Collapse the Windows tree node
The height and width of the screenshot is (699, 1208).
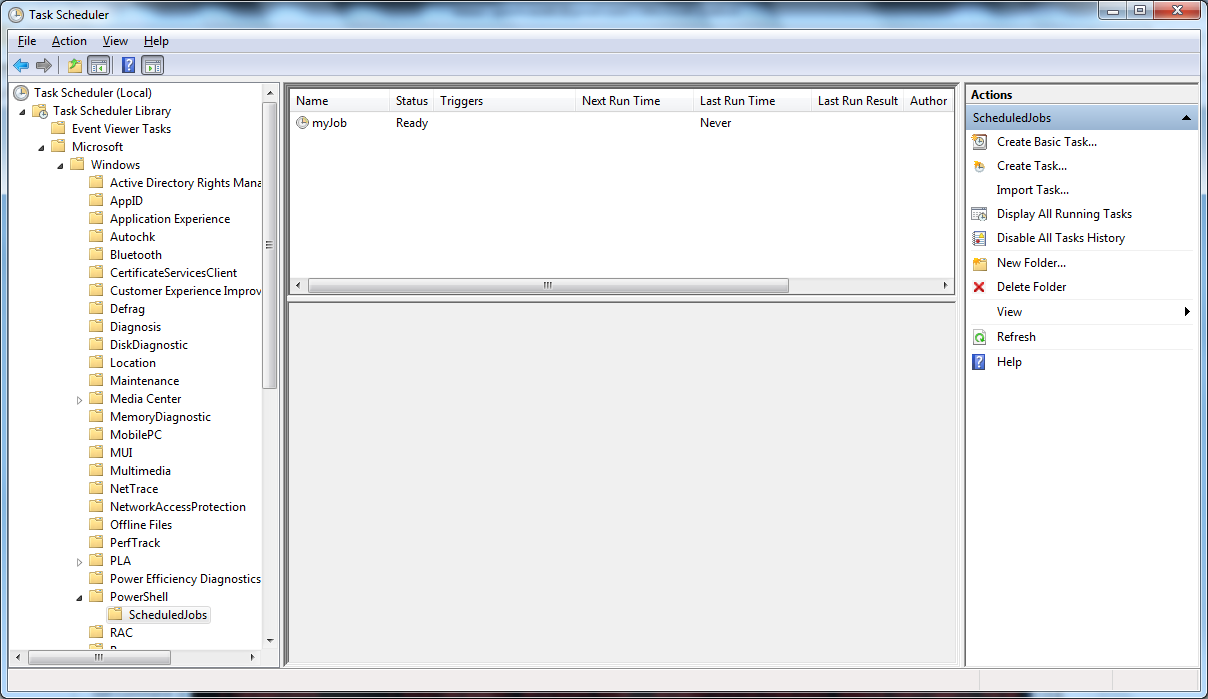(61, 165)
